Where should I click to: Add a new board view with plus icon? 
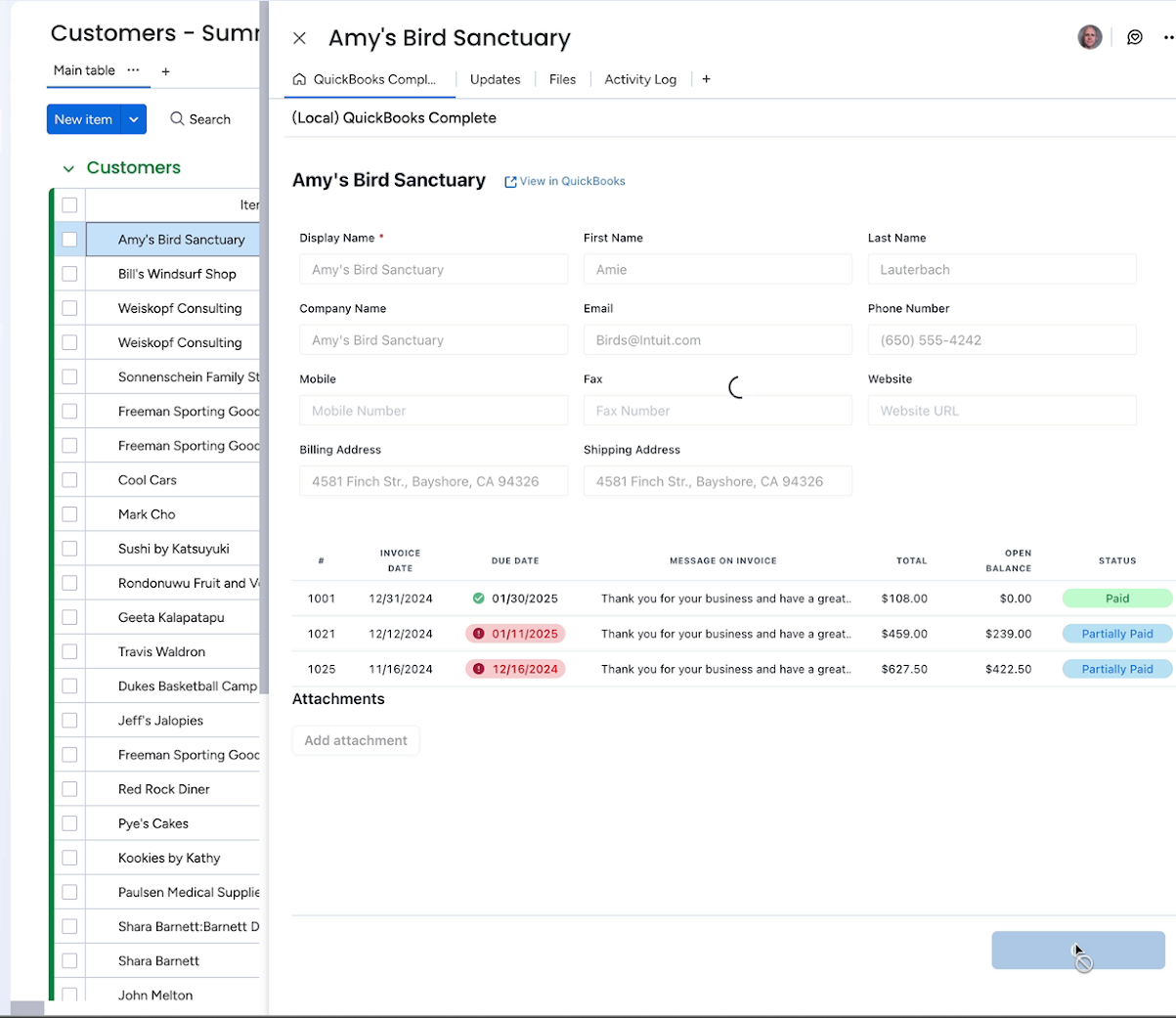click(165, 71)
